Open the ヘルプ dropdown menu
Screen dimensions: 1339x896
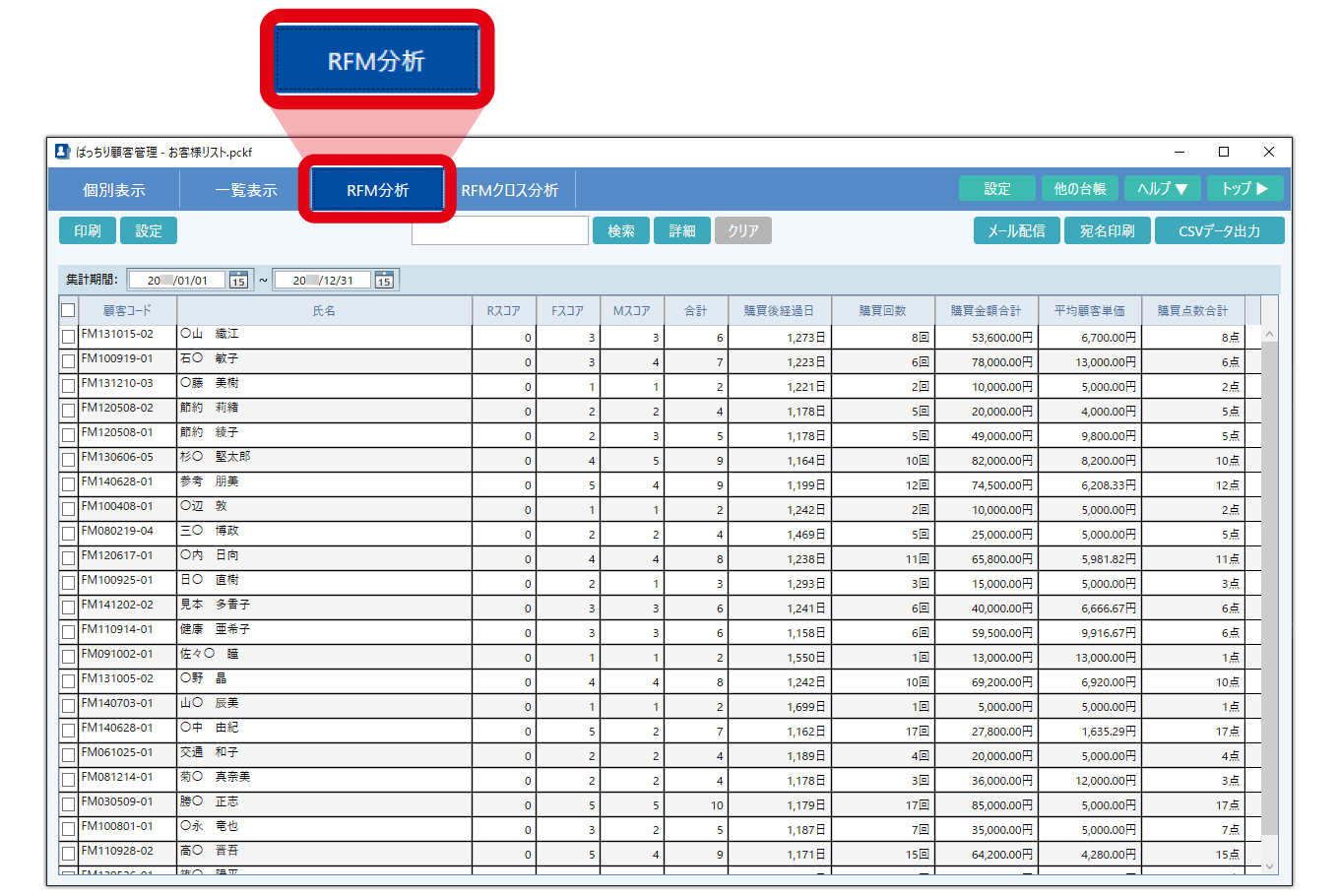tap(1163, 188)
